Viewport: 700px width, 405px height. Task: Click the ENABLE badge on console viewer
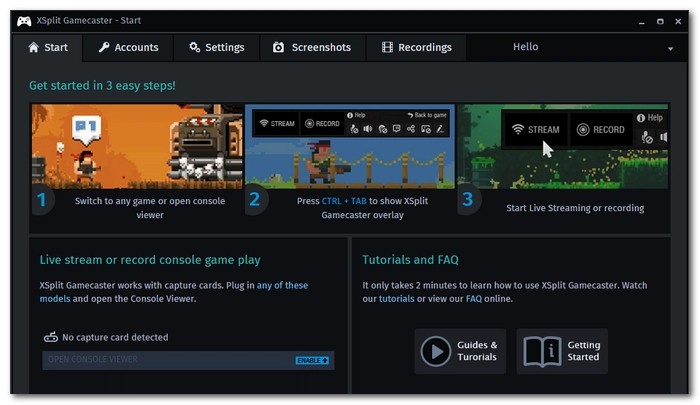[x=312, y=360]
